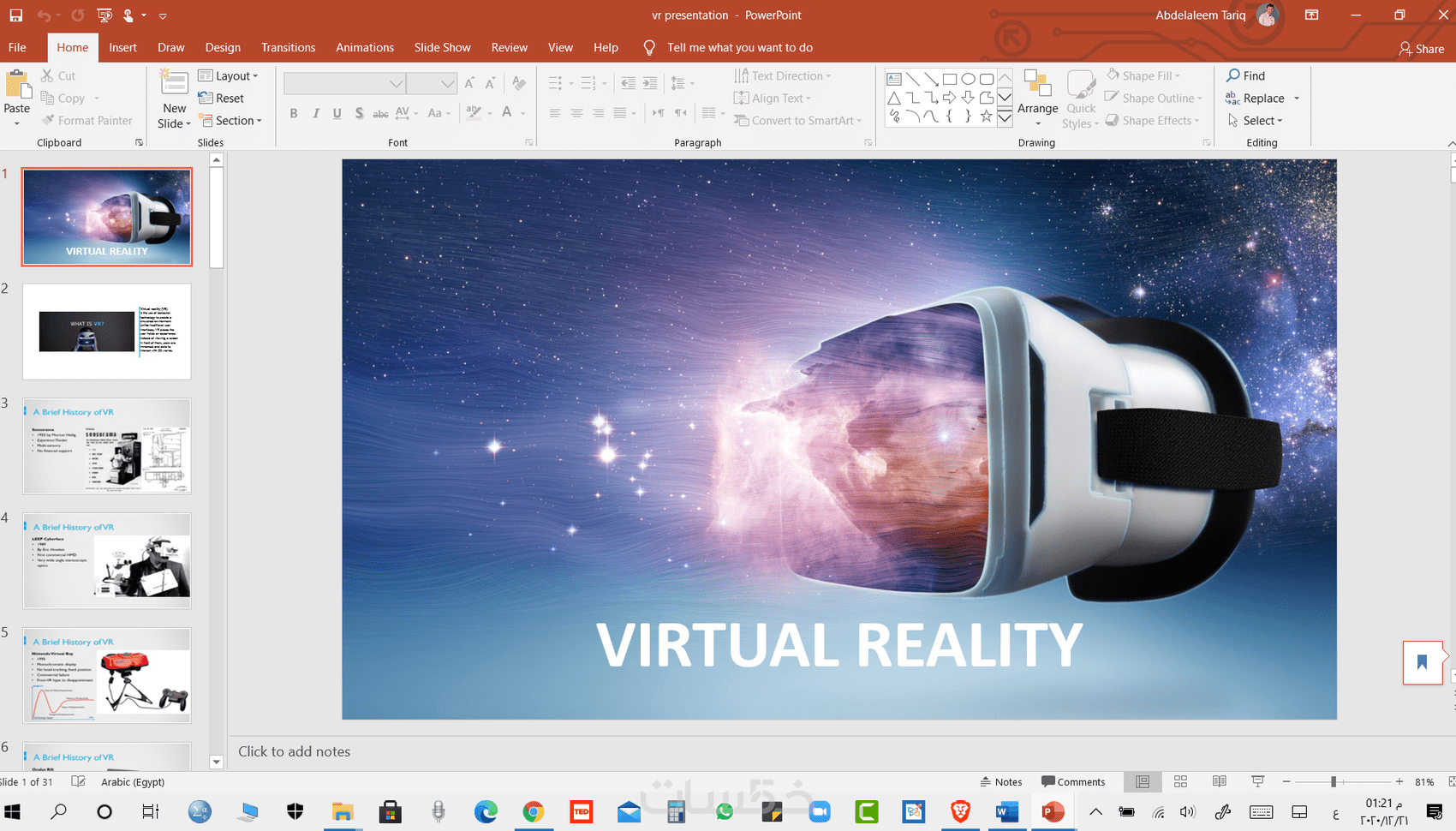The image size is (1456, 831).
Task: Apply Bold formatting
Action: click(294, 113)
